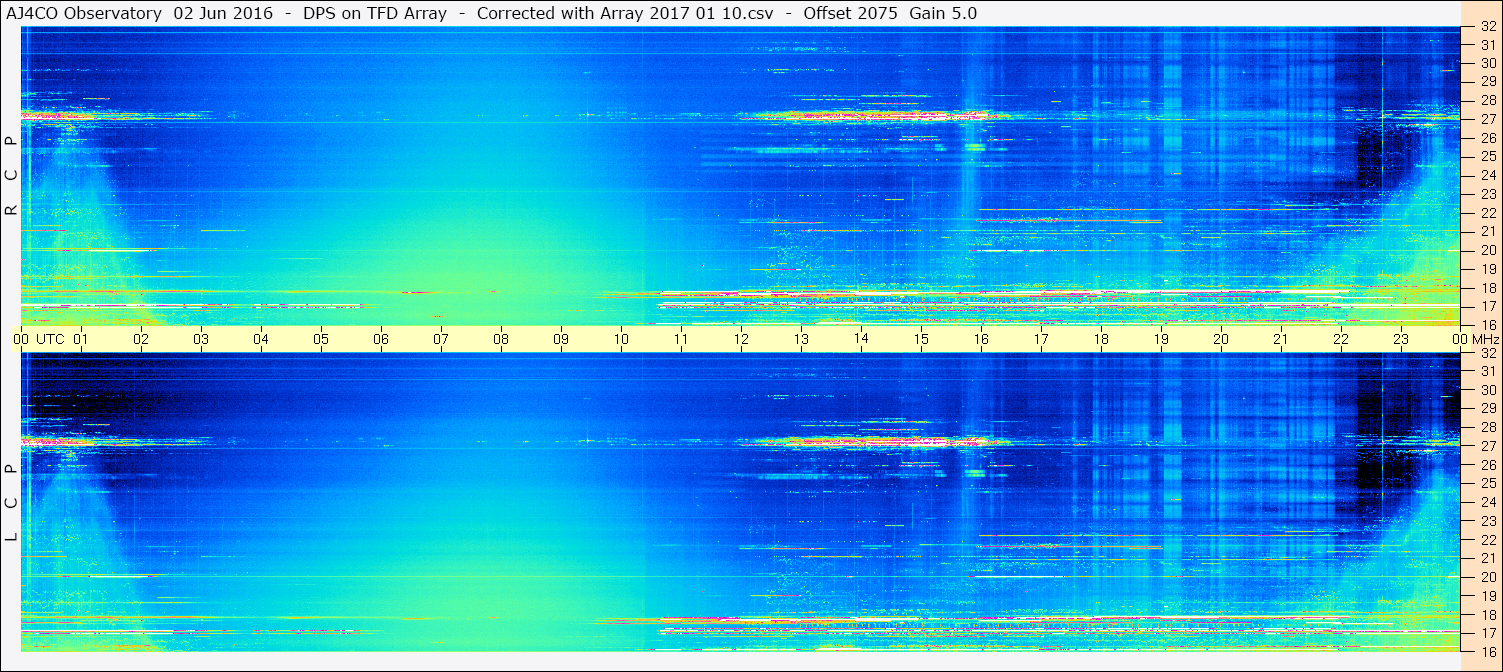Click the 27 MHz tick in RCP panel
The width and height of the screenshot is (1503, 672).
[x=1487, y=119]
